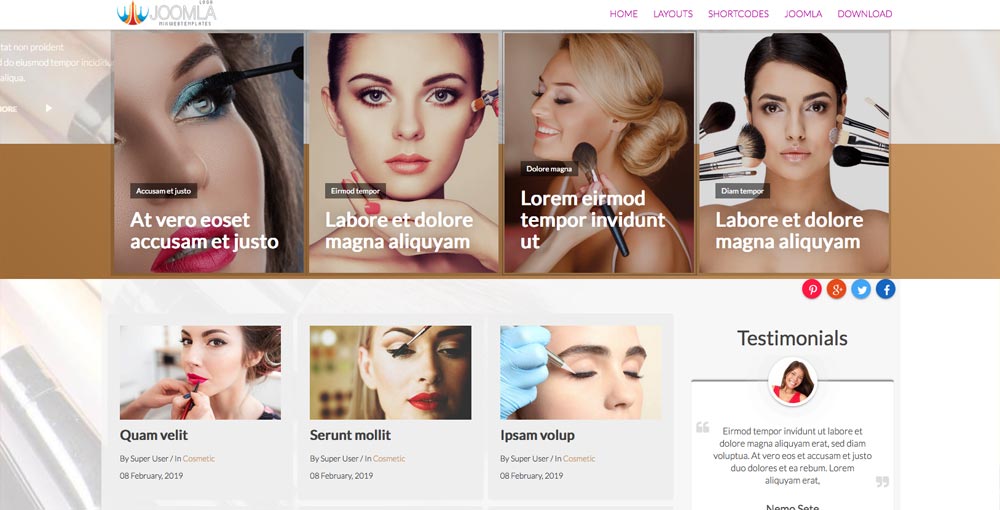Open the HOME menu item
The image size is (1000, 510).
click(x=623, y=14)
